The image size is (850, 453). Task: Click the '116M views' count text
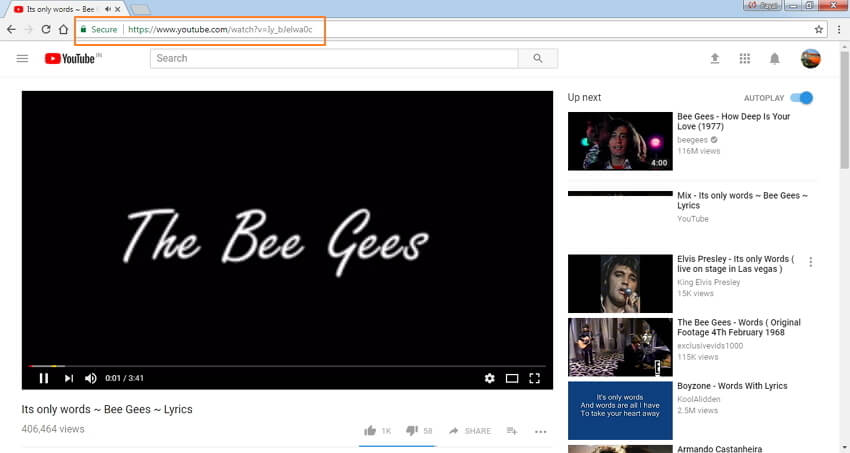(699, 151)
